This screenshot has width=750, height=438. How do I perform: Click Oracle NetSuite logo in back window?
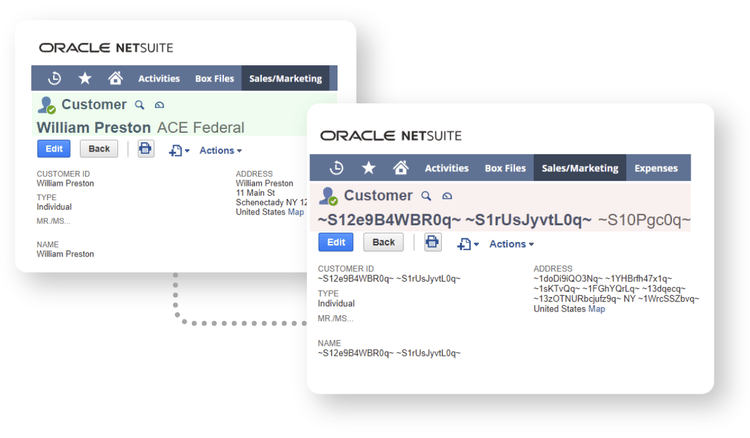[106, 48]
